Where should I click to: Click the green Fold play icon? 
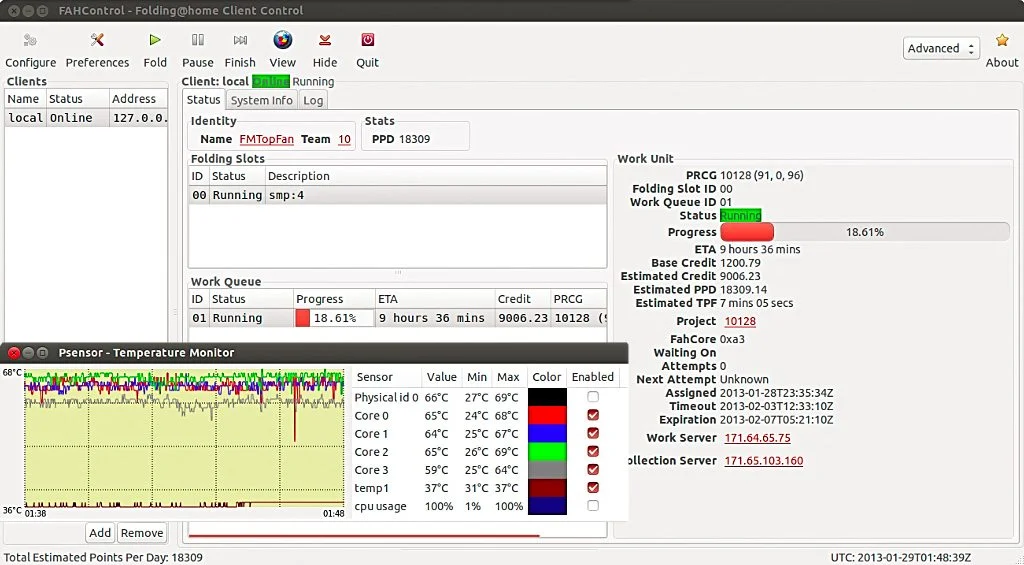click(155, 40)
